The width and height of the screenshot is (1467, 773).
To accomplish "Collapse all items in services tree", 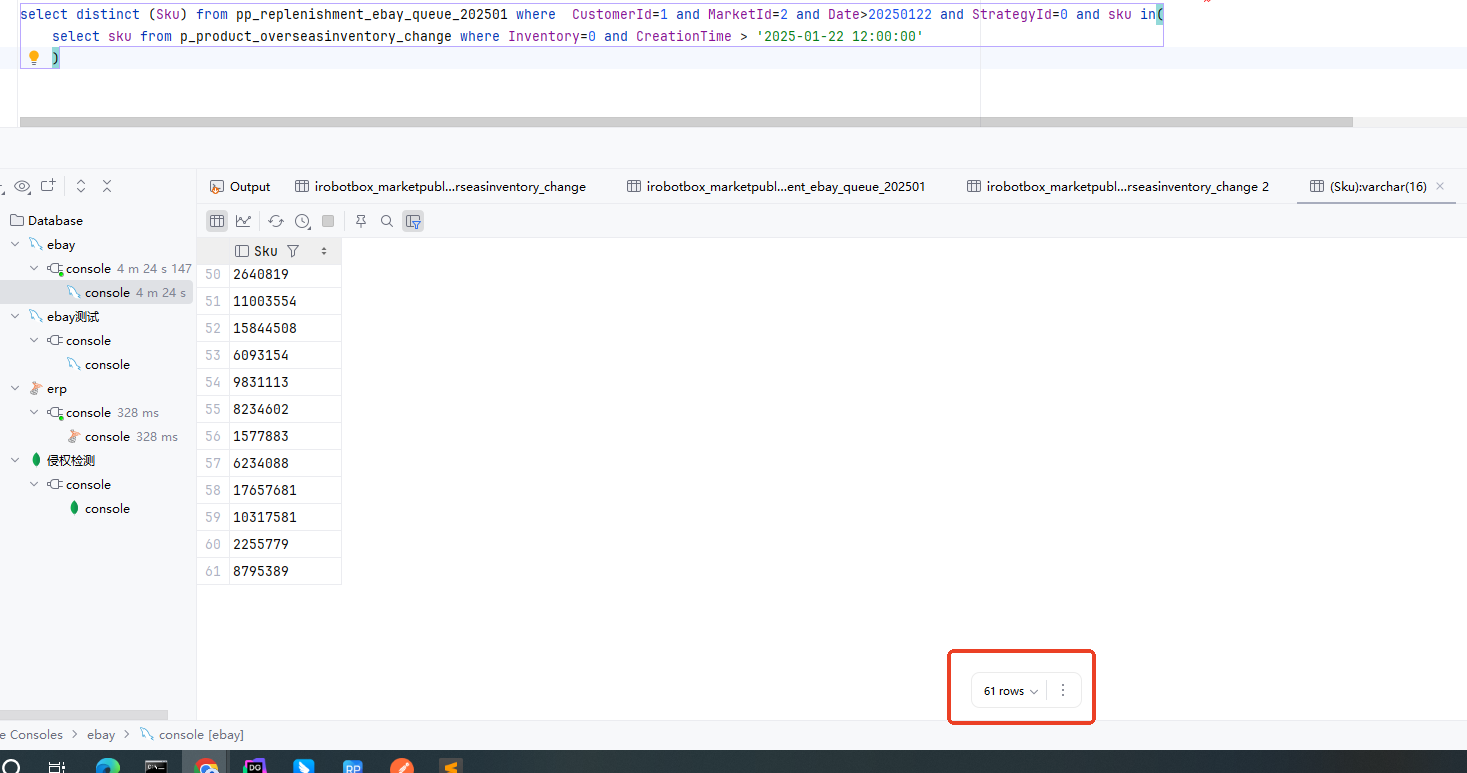I will (107, 186).
